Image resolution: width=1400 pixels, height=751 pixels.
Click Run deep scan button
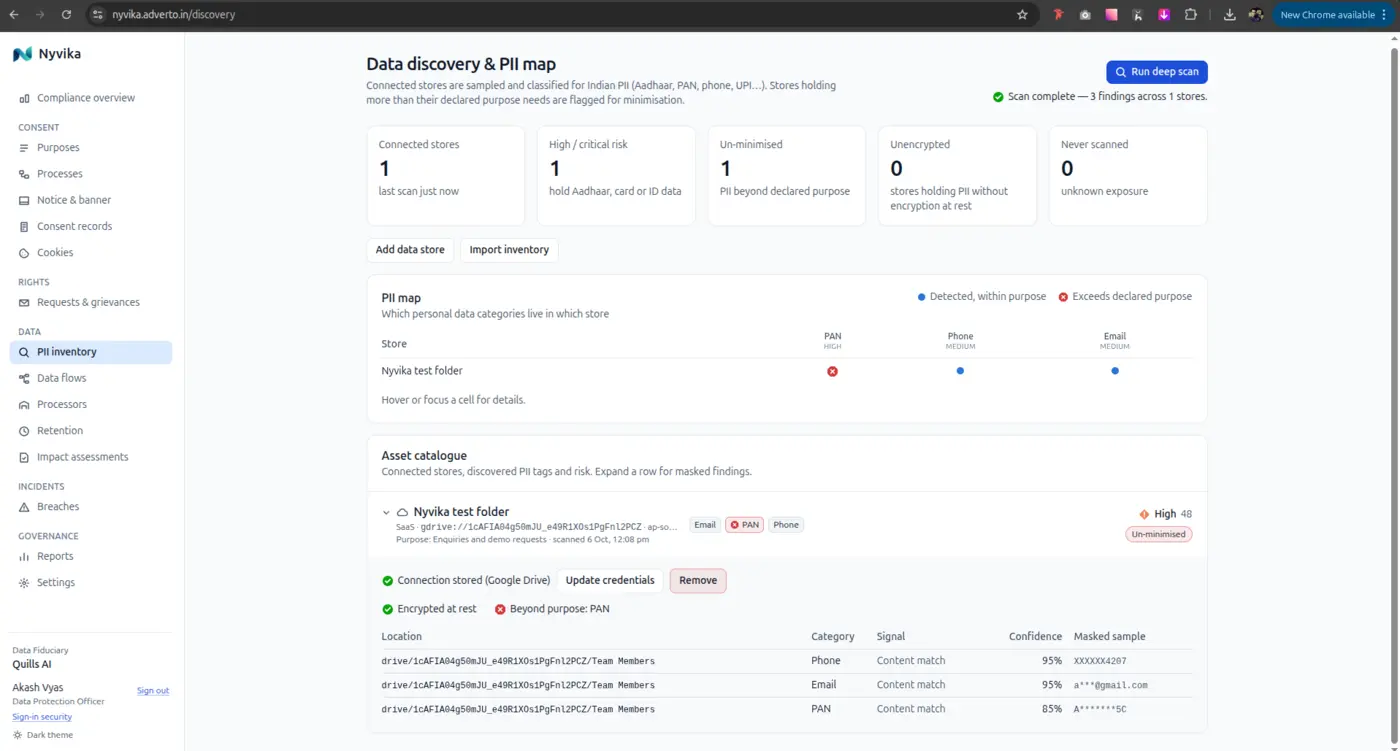[1157, 72]
